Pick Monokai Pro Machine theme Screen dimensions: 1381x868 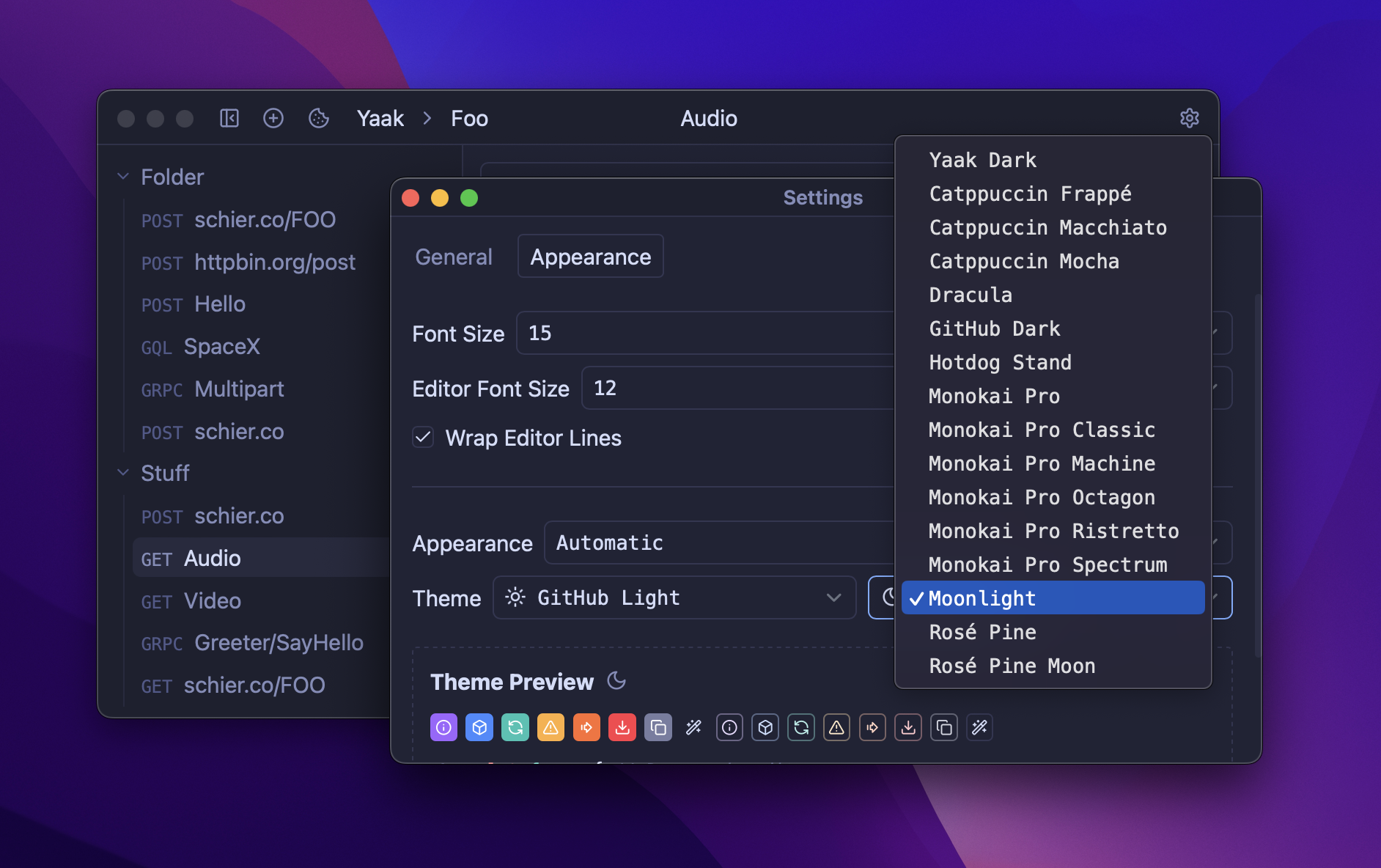(1053, 463)
